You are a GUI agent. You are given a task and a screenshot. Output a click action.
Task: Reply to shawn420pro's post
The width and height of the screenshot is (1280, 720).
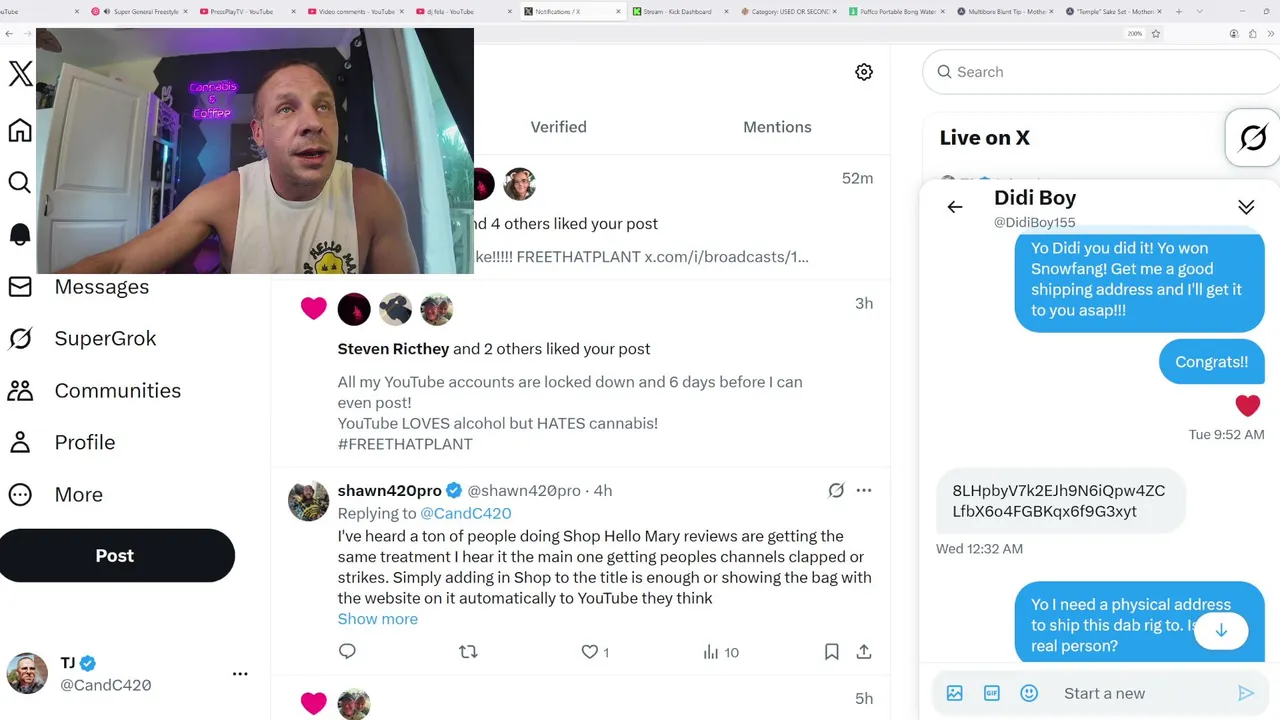pyautogui.click(x=347, y=652)
